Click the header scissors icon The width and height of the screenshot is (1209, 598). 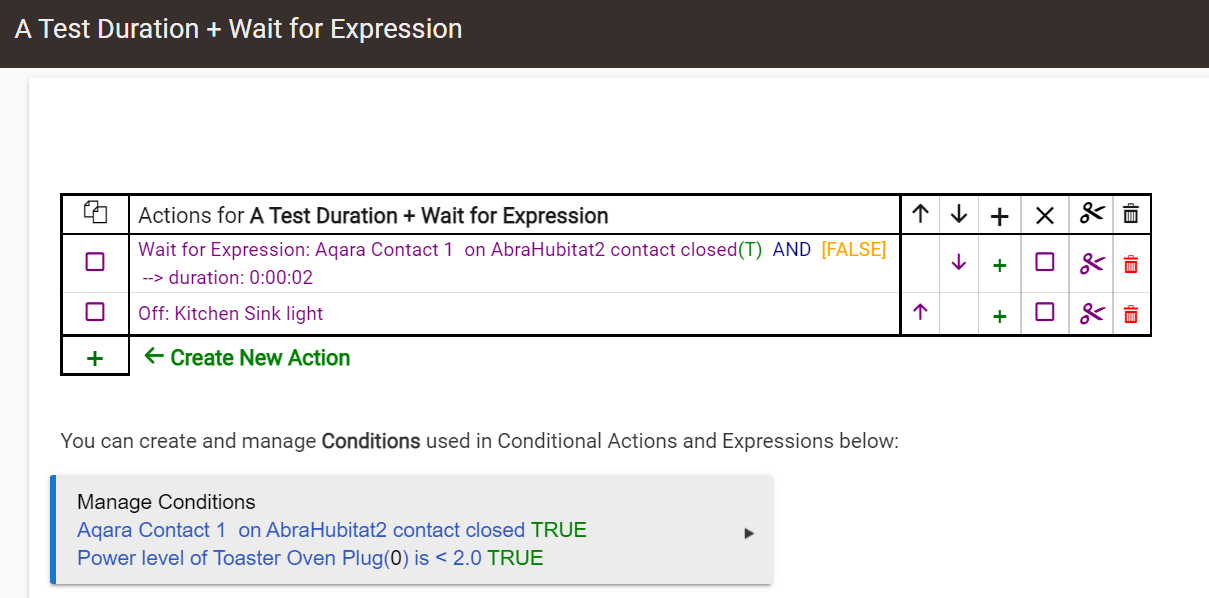(1092, 213)
